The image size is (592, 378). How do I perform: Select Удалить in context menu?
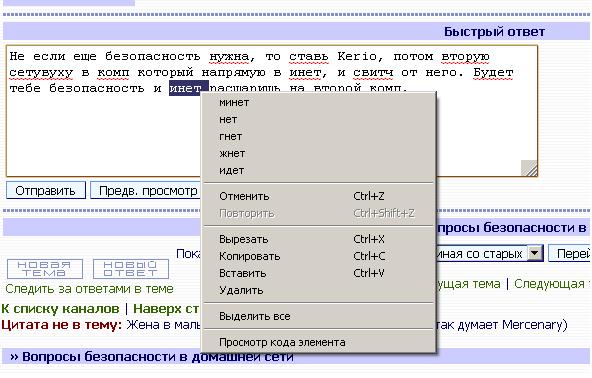pyautogui.click(x=319, y=290)
